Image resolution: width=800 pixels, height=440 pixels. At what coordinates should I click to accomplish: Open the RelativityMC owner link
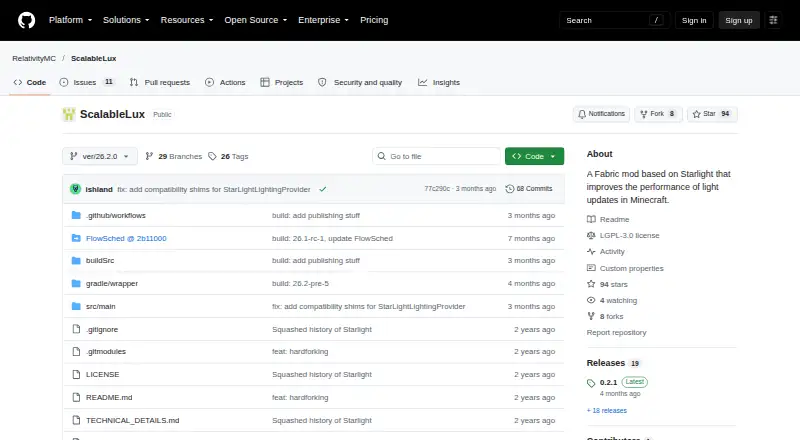(34, 59)
